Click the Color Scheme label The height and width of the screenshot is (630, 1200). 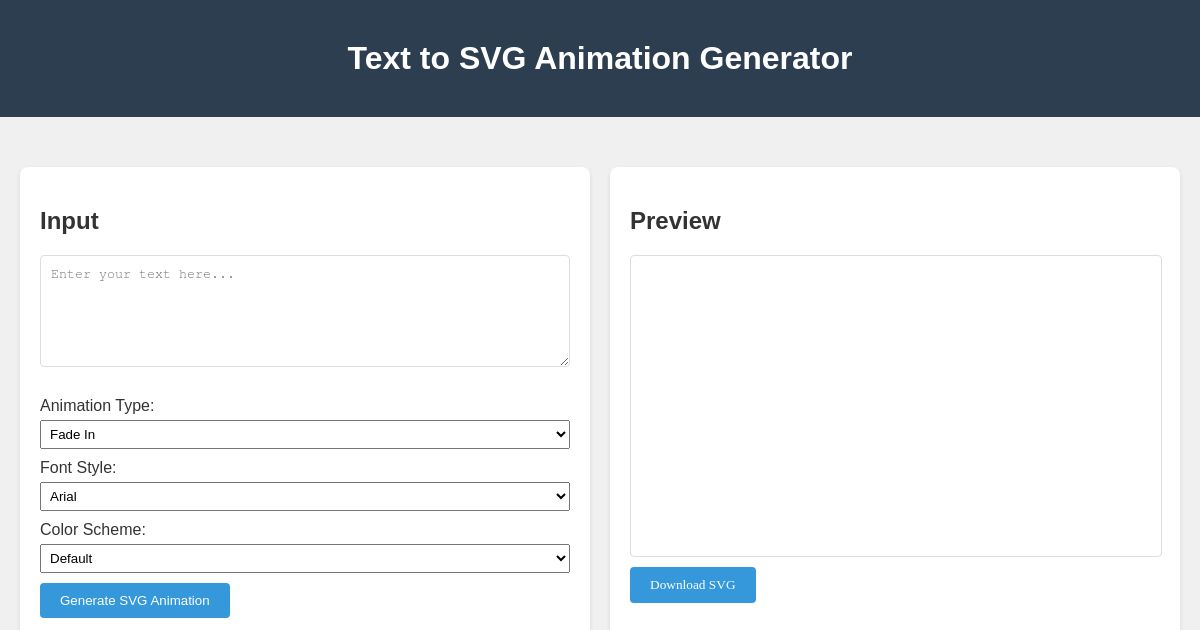pos(92,530)
